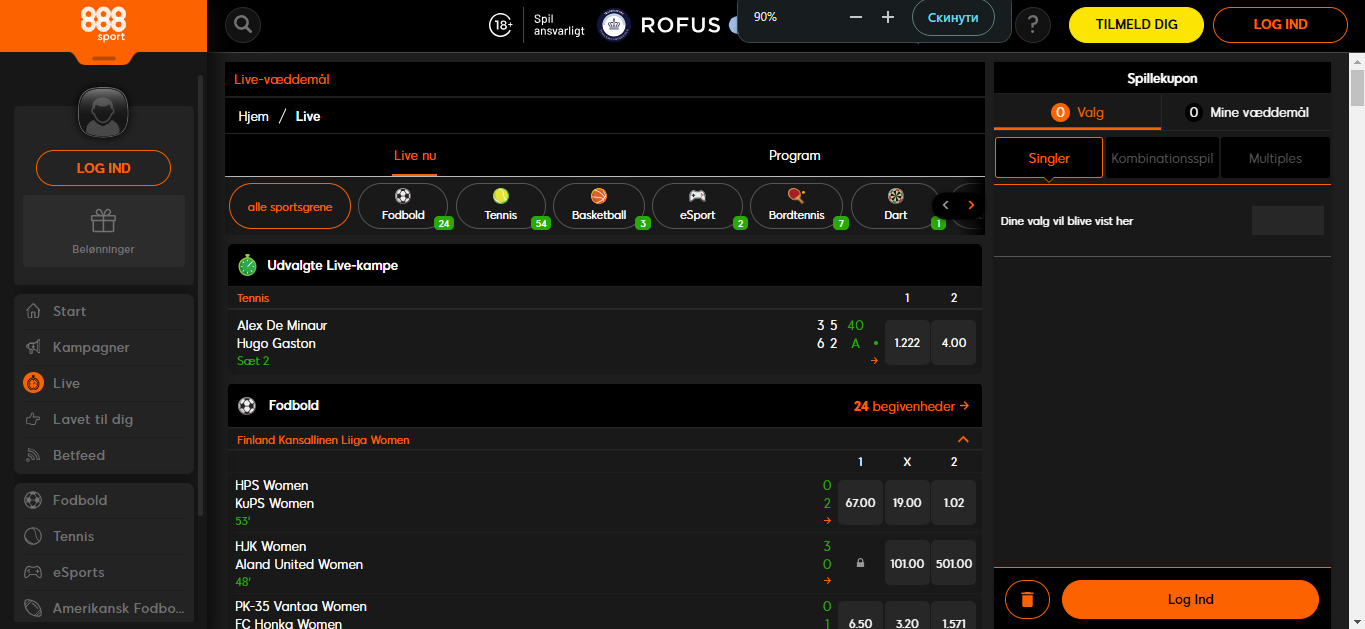Open De Minaur vs Gaston match arrow
Screen dimensions: 1365x629
pos(874,361)
